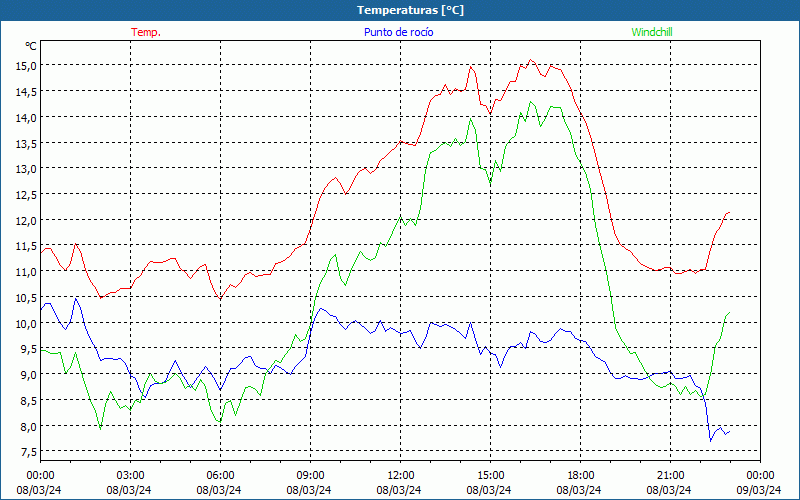Click the 10,0 y-axis value
This screenshot has height=500, width=800.
26,323
